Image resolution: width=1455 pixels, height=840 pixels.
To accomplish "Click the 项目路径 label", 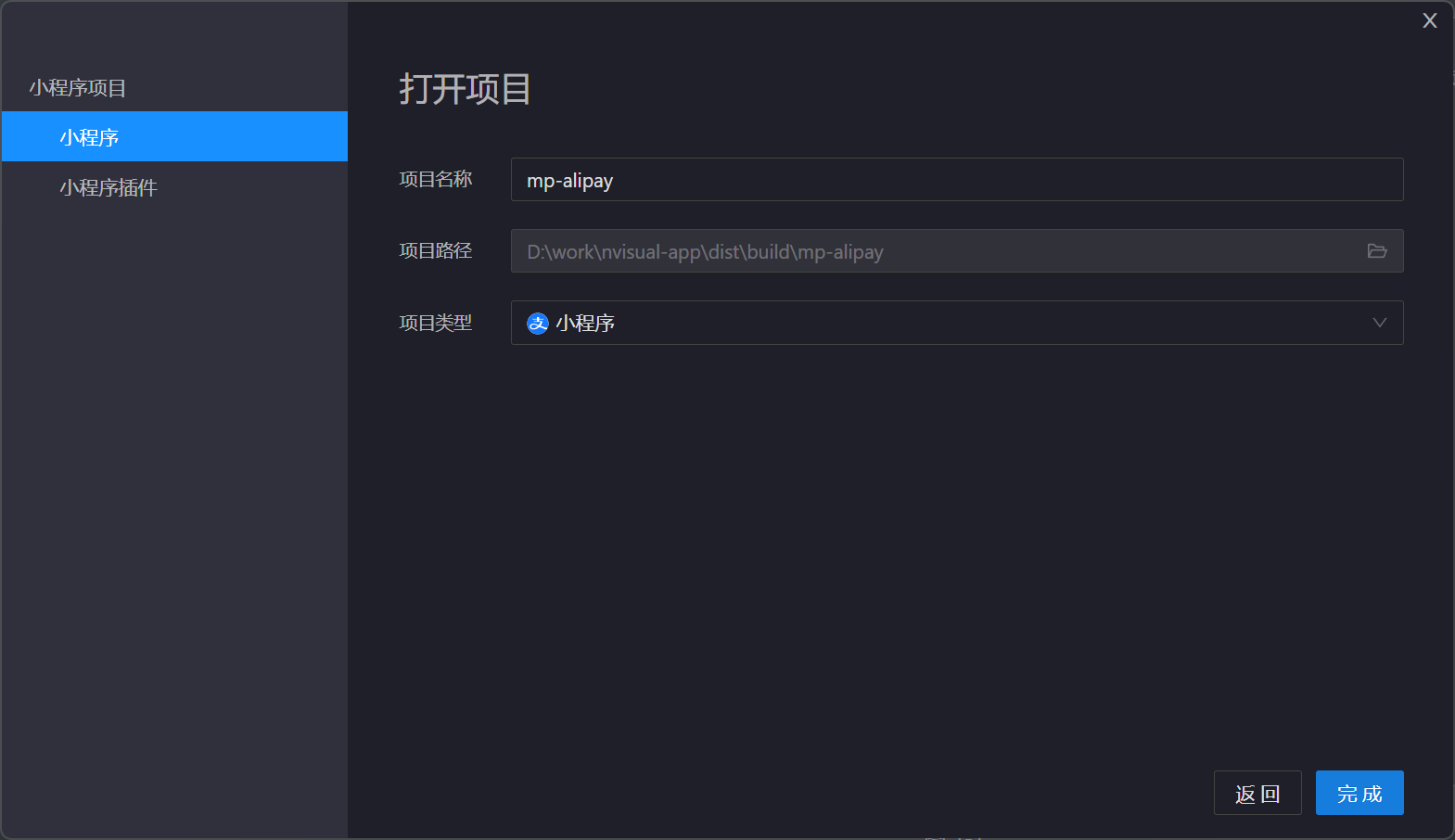I will tap(436, 250).
